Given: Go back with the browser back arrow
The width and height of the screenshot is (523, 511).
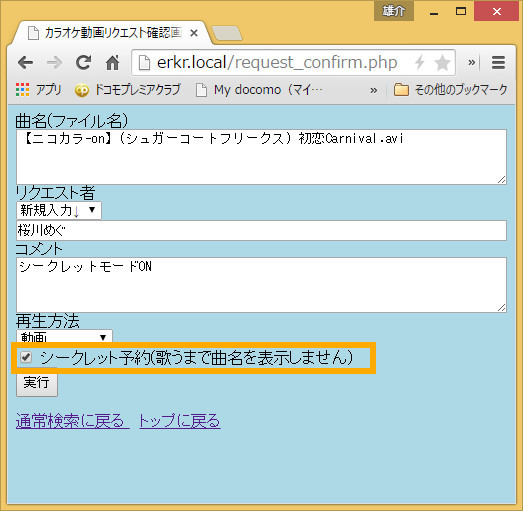Looking at the screenshot, I should pos(25,62).
